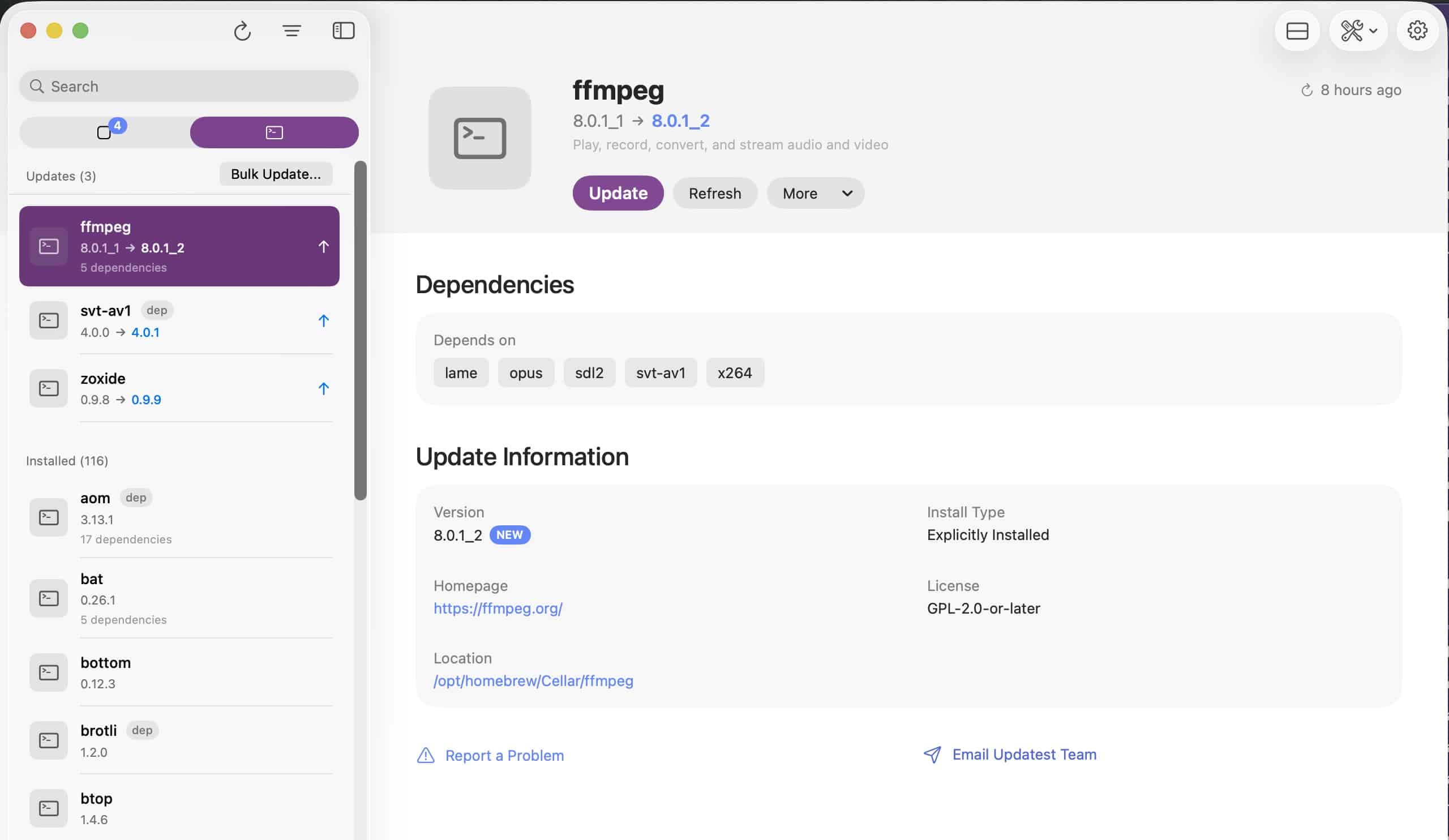Click the Refresh button for ffmpeg
Screen dimensions: 1449x840
[x=714, y=193]
